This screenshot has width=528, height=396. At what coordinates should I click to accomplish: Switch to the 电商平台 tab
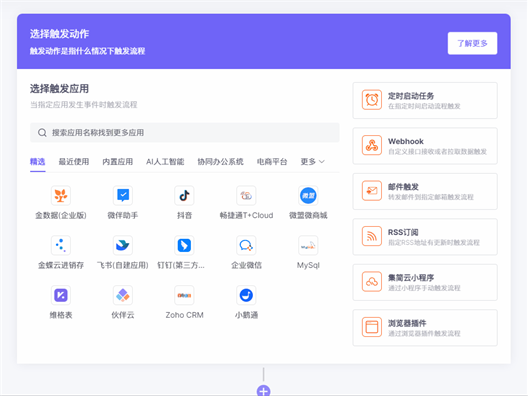pos(272,162)
